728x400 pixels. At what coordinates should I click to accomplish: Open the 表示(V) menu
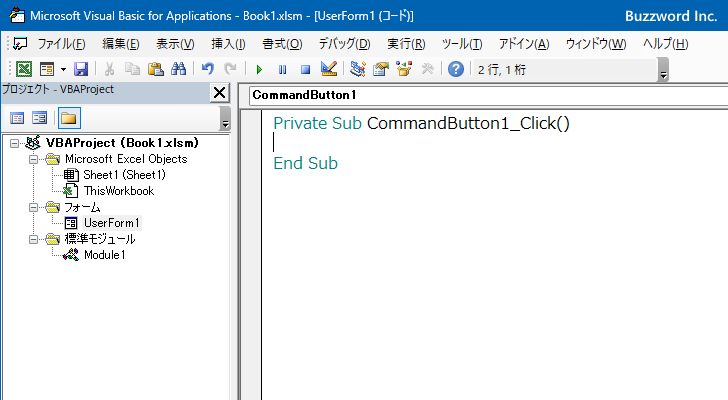click(175, 44)
